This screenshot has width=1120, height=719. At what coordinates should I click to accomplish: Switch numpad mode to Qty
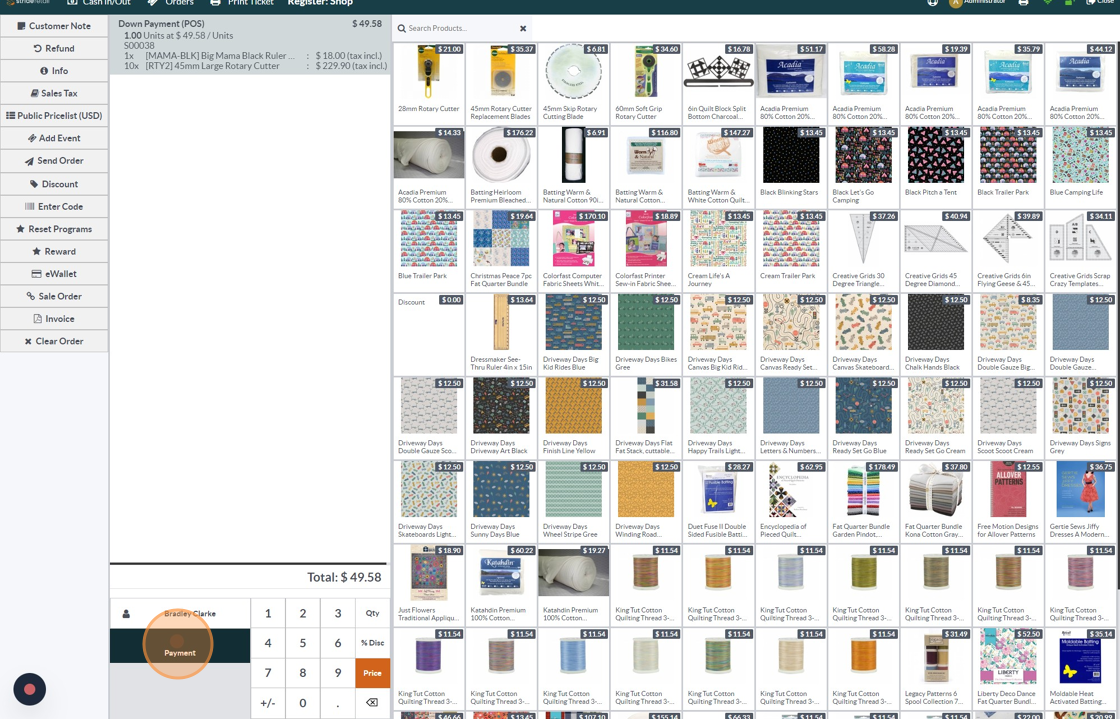click(x=373, y=613)
